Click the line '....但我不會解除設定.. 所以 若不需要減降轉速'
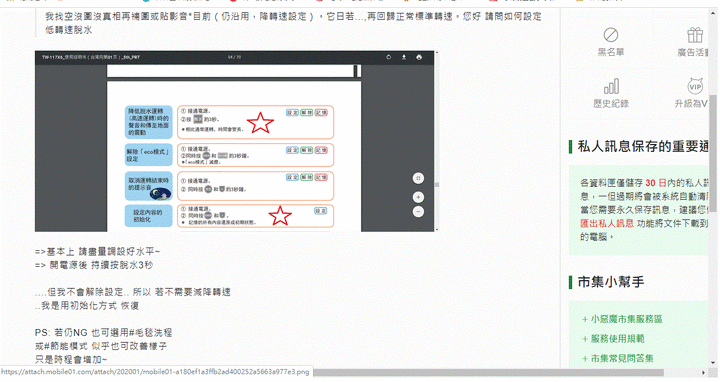Viewport: 720px width, 382px height. tap(133, 292)
